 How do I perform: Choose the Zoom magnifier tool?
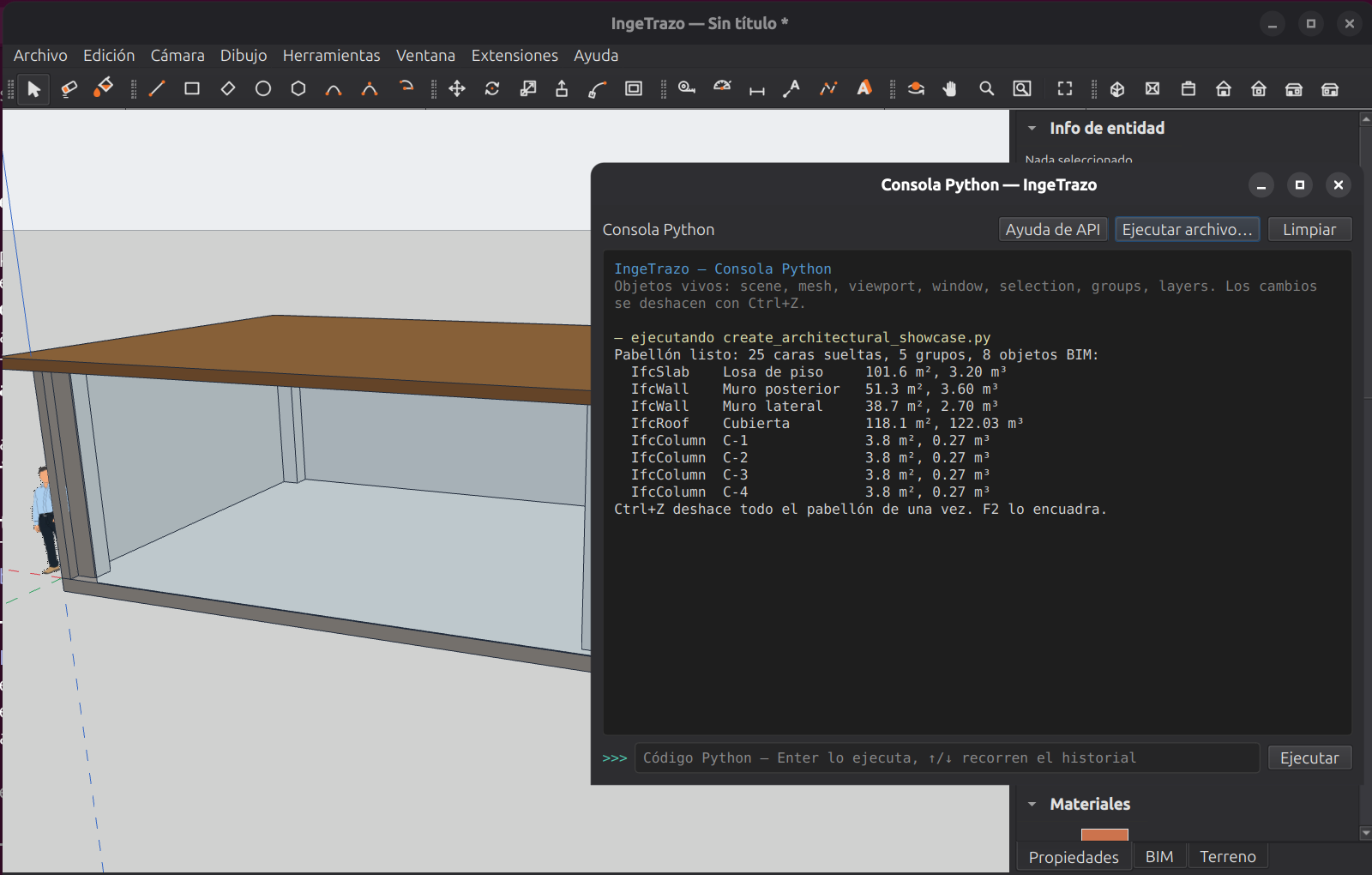[x=987, y=89]
